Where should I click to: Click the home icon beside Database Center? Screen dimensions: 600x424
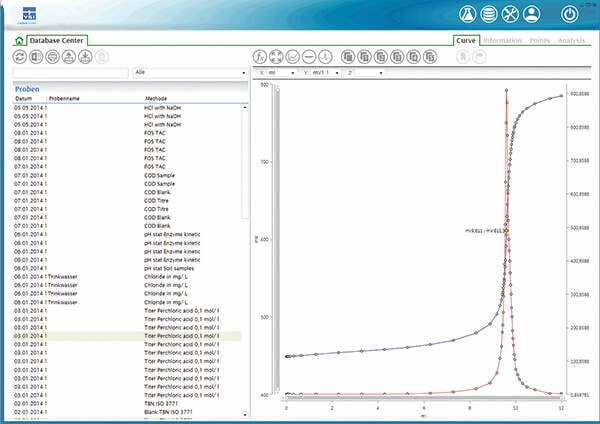coord(20,40)
